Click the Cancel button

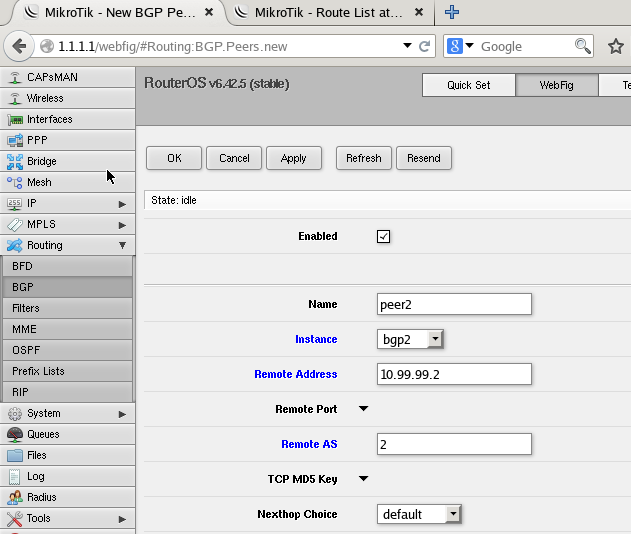[x=234, y=158]
